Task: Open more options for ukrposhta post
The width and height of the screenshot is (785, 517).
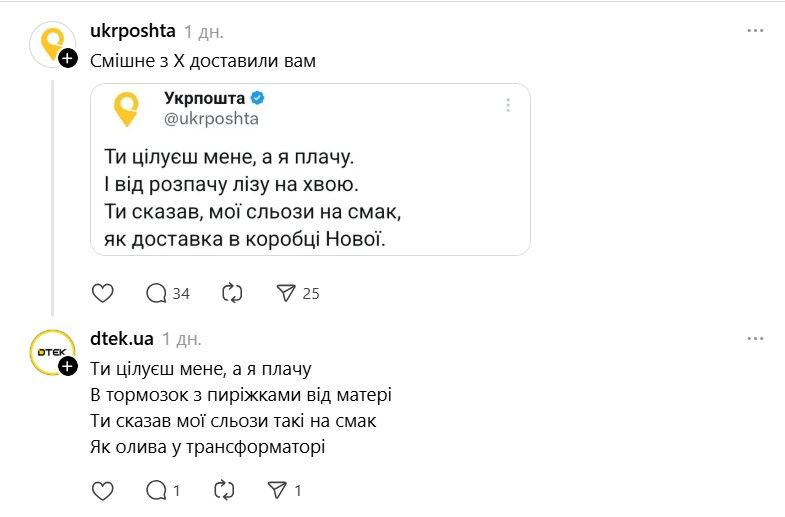Action: point(755,31)
